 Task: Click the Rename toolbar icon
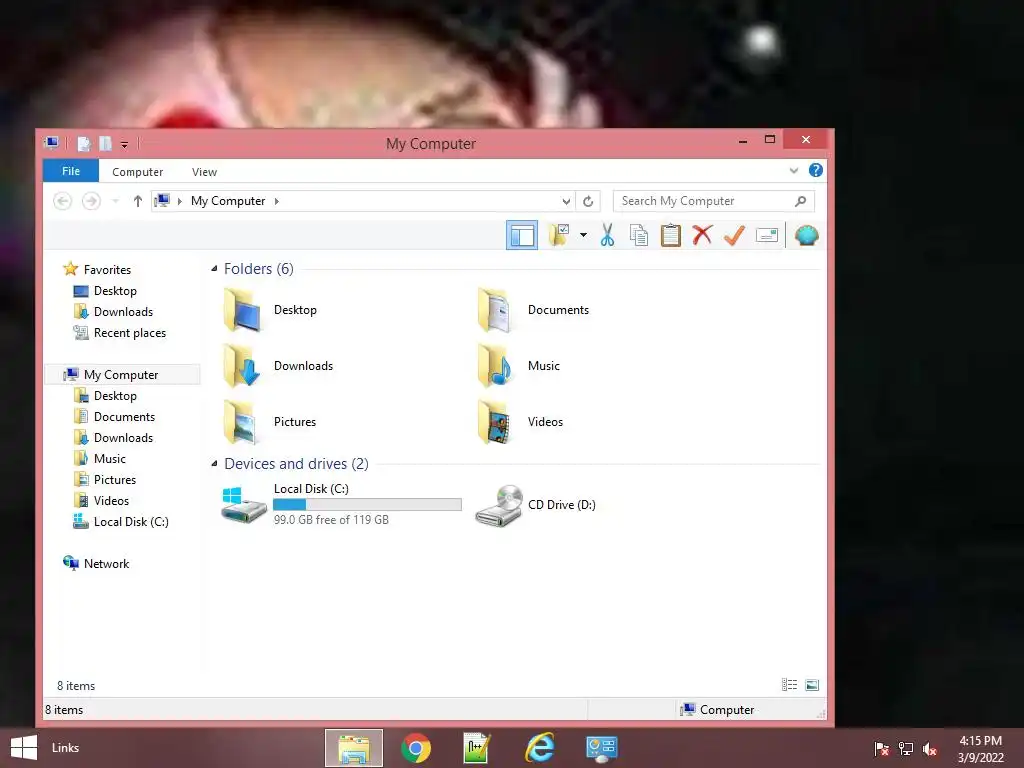[x=767, y=235]
